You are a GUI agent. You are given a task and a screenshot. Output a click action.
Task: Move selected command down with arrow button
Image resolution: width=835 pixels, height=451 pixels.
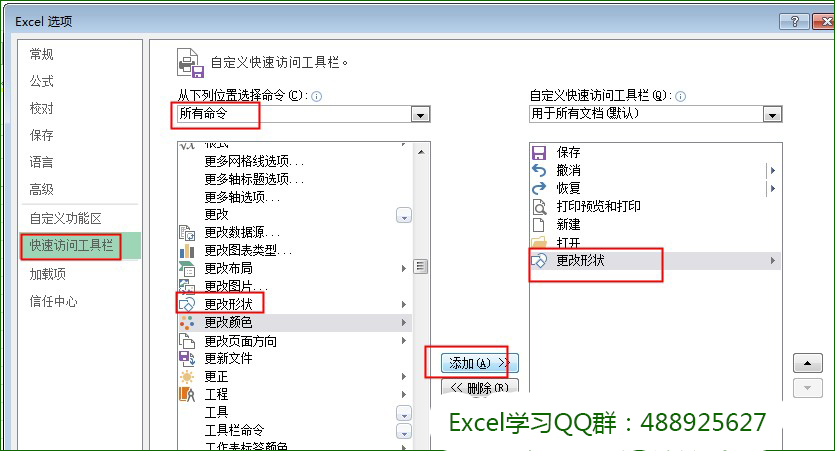(x=807, y=388)
